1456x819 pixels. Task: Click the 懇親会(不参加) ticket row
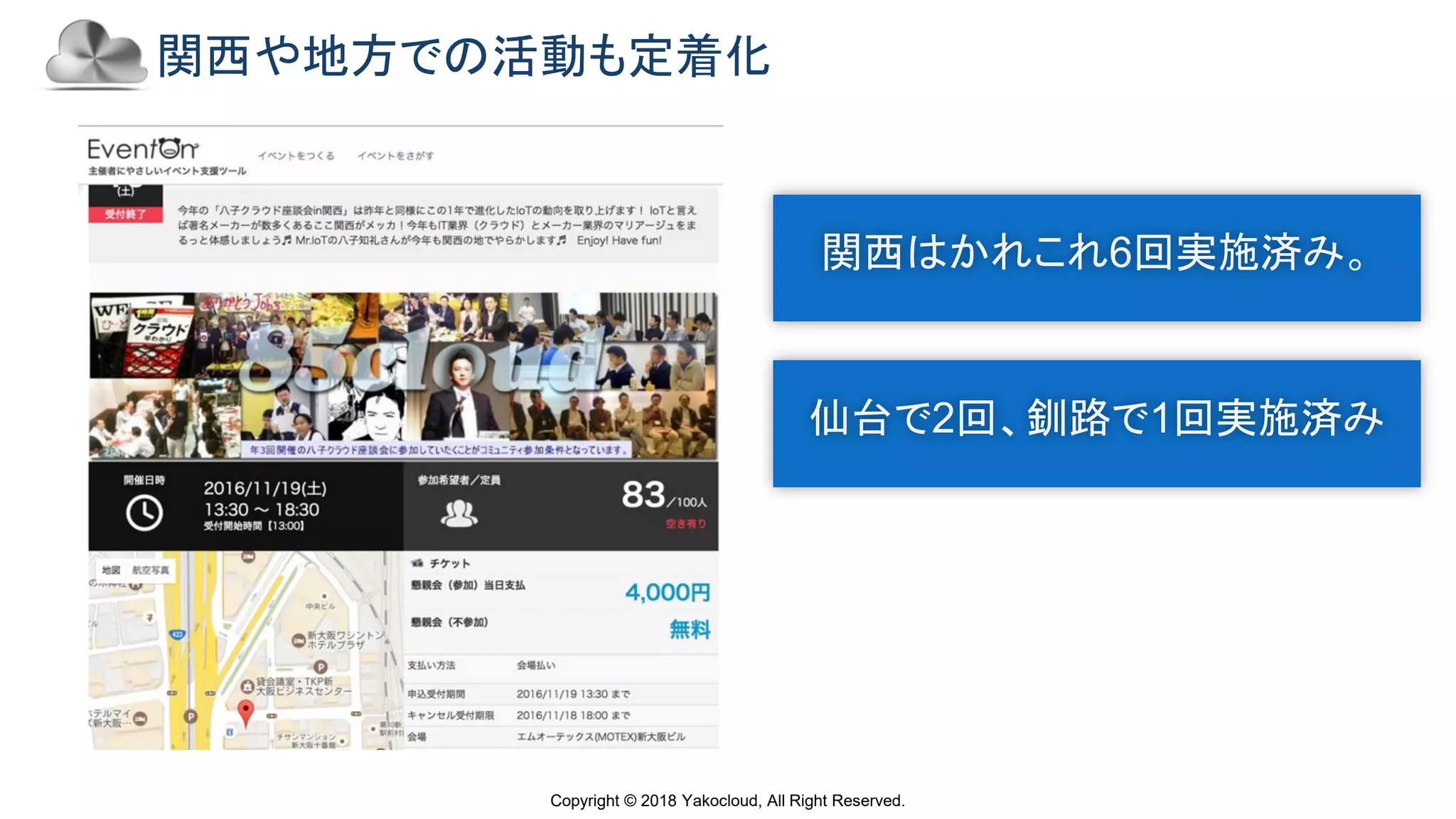560,628
